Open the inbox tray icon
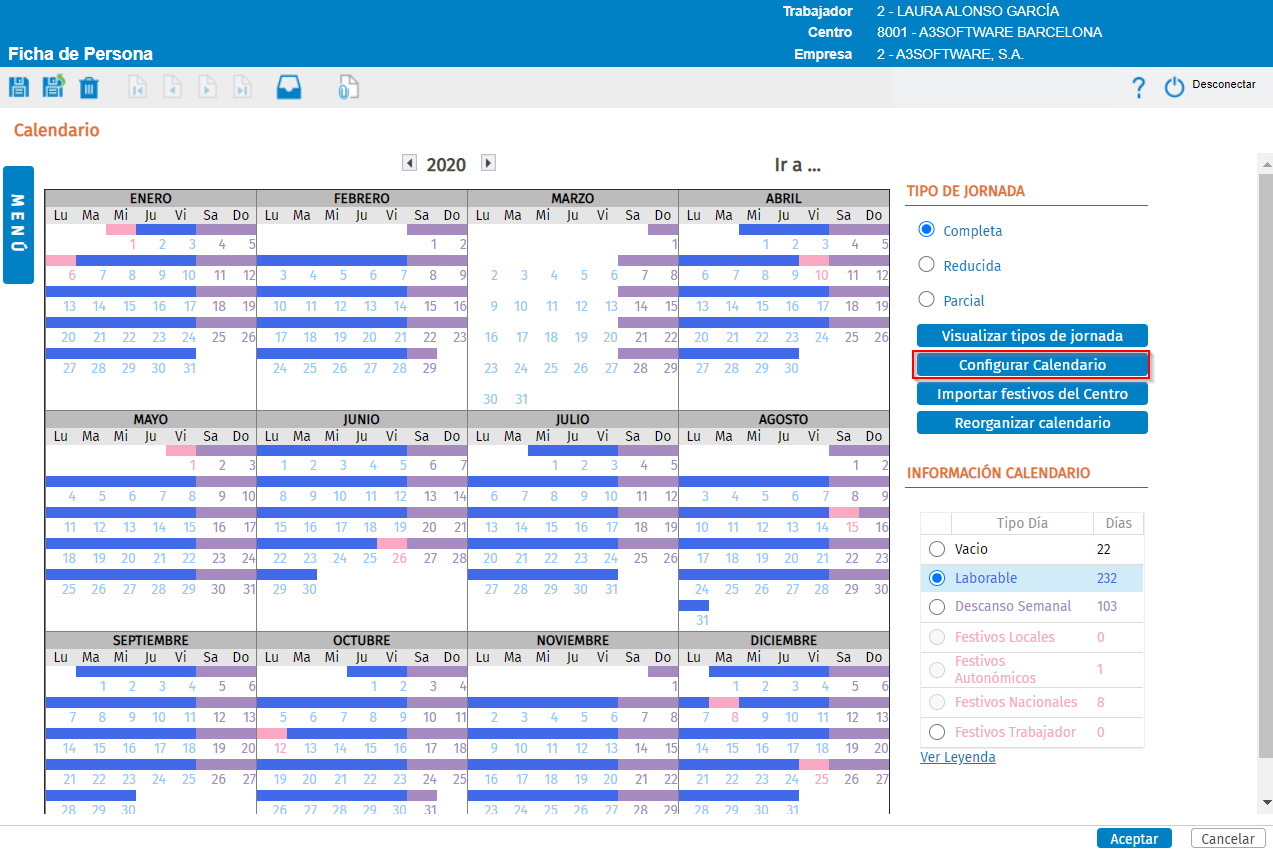The height and width of the screenshot is (849, 1273). click(x=288, y=87)
